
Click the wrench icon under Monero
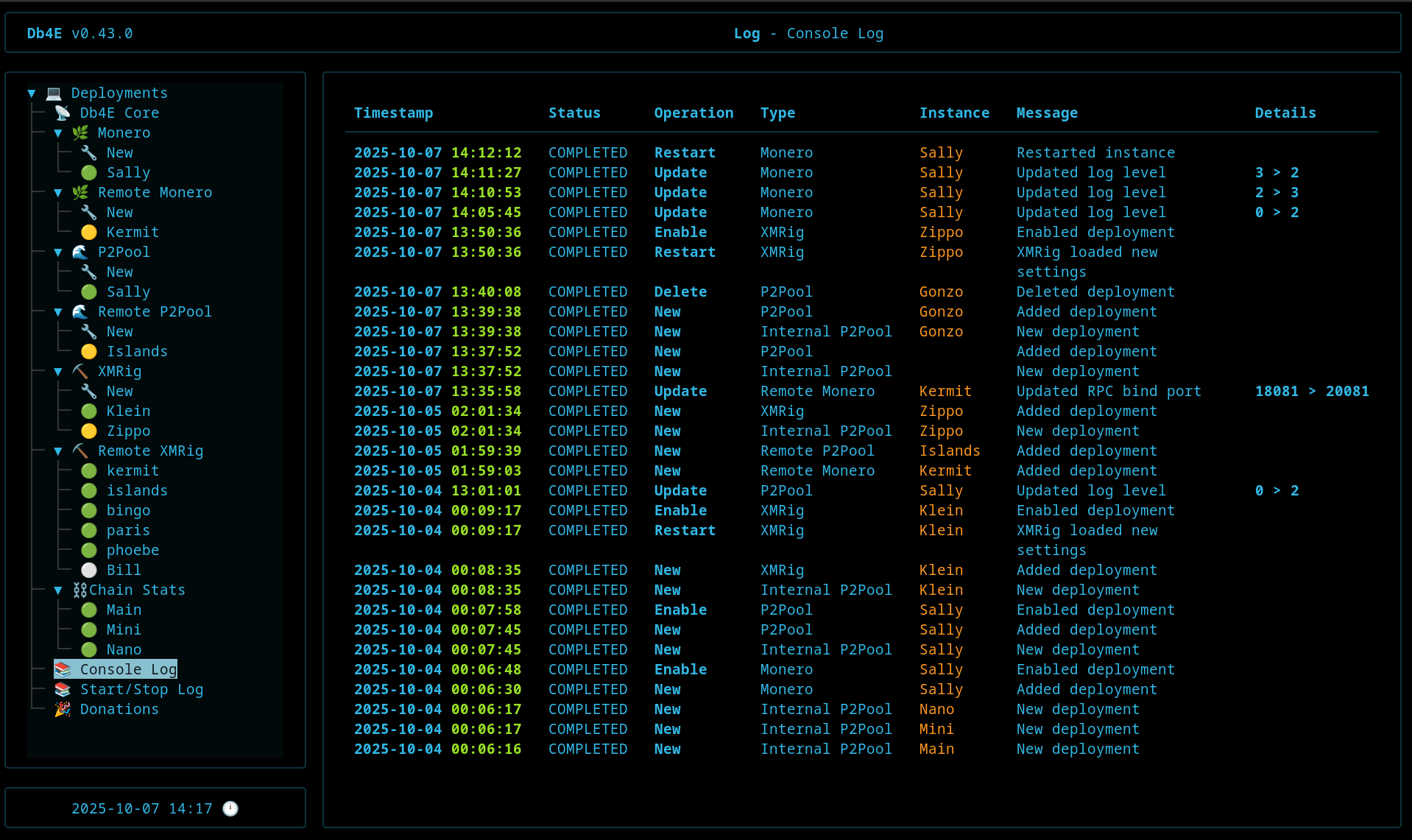[89, 152]
